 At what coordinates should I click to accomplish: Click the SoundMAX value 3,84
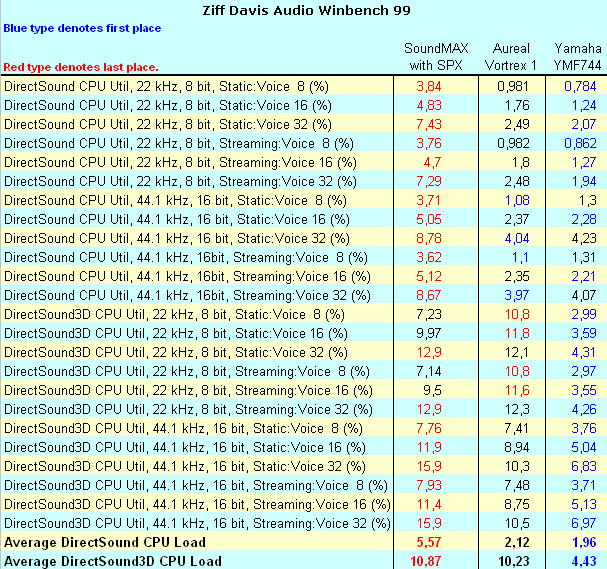coord(429,86)
